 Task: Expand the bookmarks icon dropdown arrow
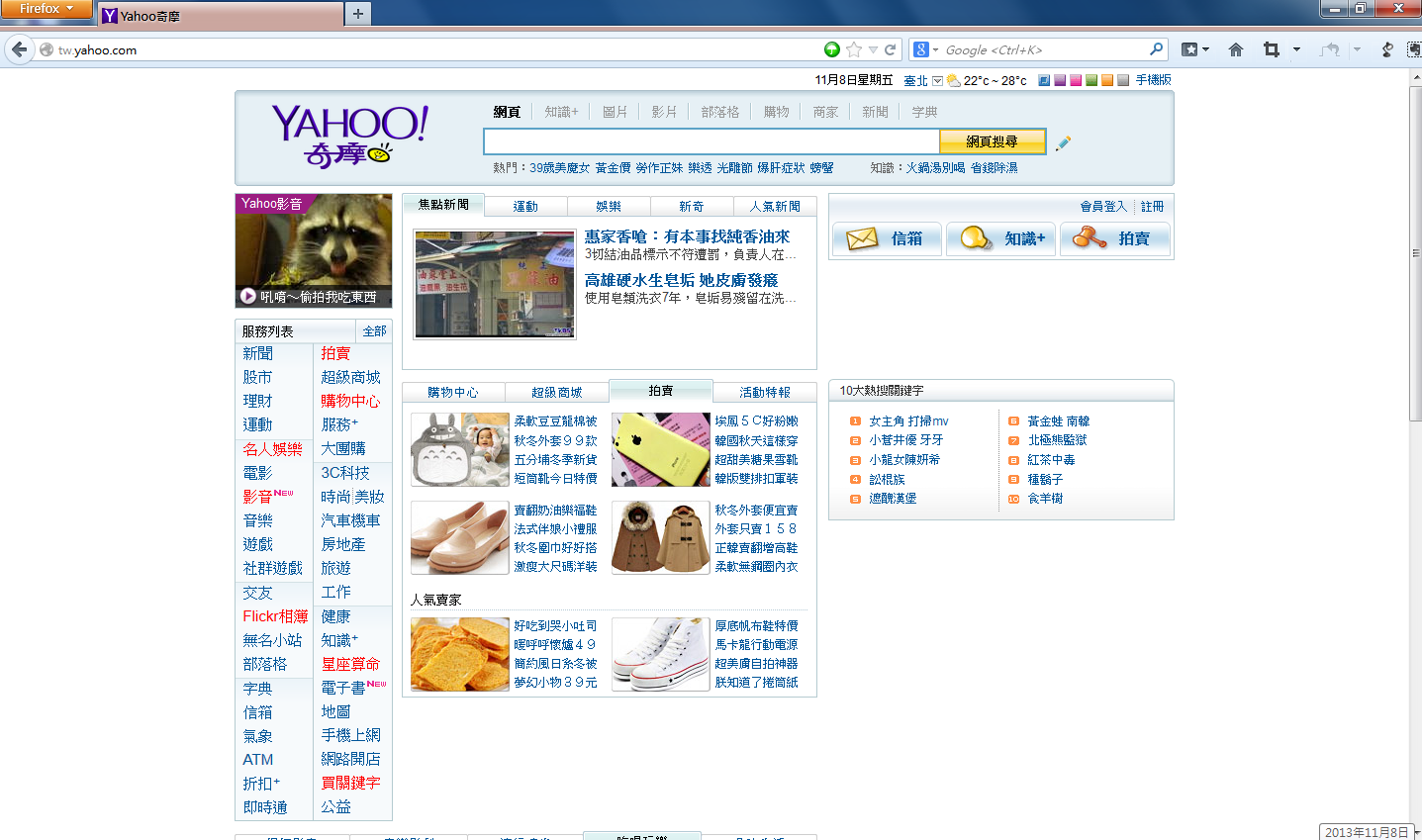coord(1205,49)
